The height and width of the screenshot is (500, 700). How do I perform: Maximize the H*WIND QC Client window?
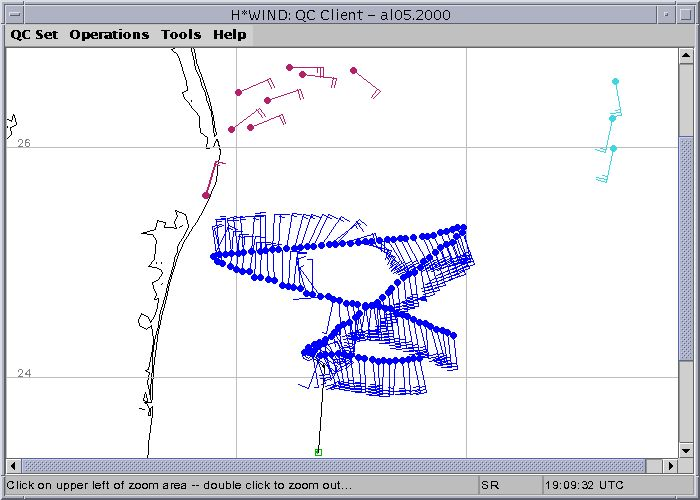pyautogui.click(x=685, y=12)
